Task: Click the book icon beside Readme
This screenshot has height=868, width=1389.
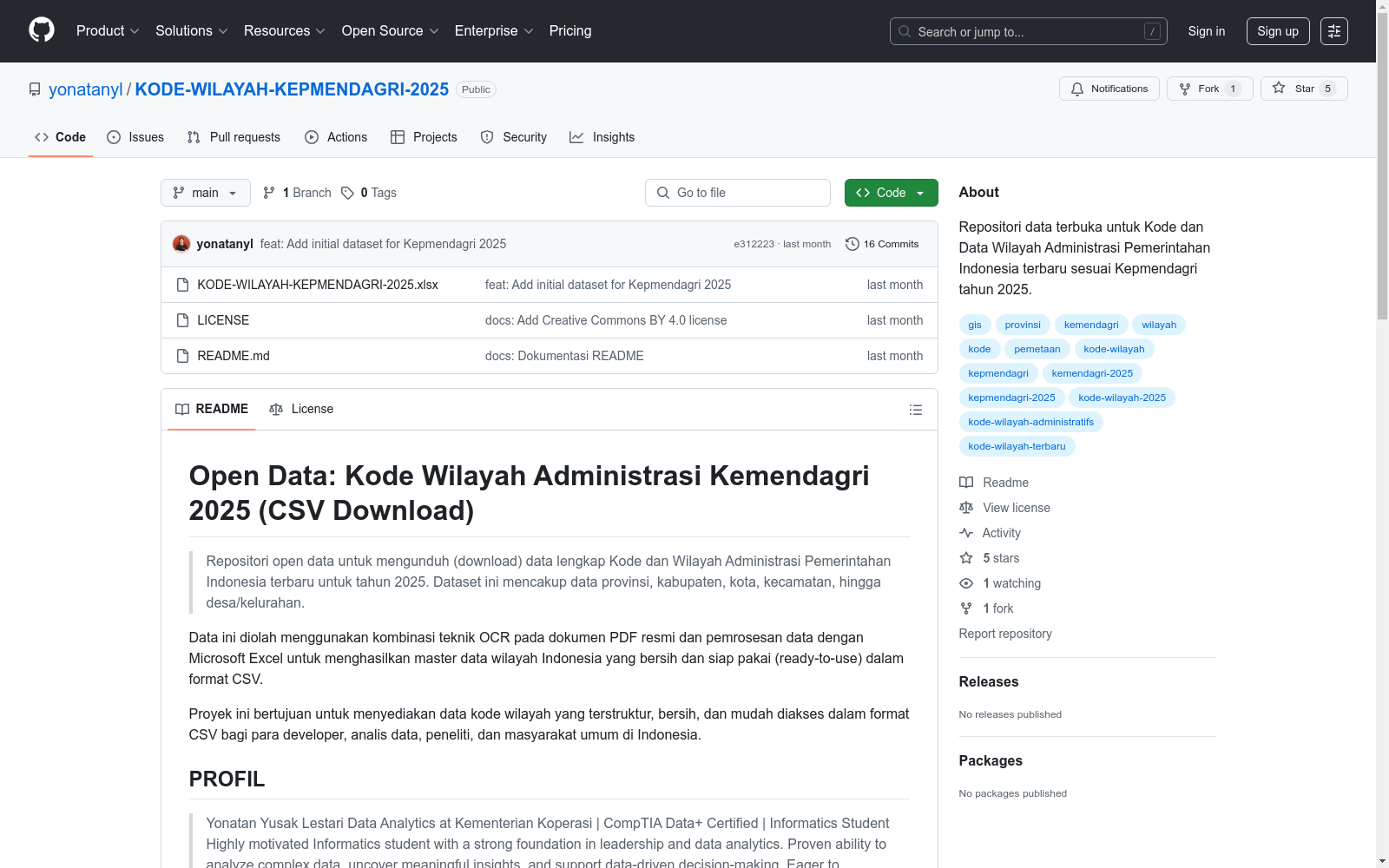Action: point(966,483)
